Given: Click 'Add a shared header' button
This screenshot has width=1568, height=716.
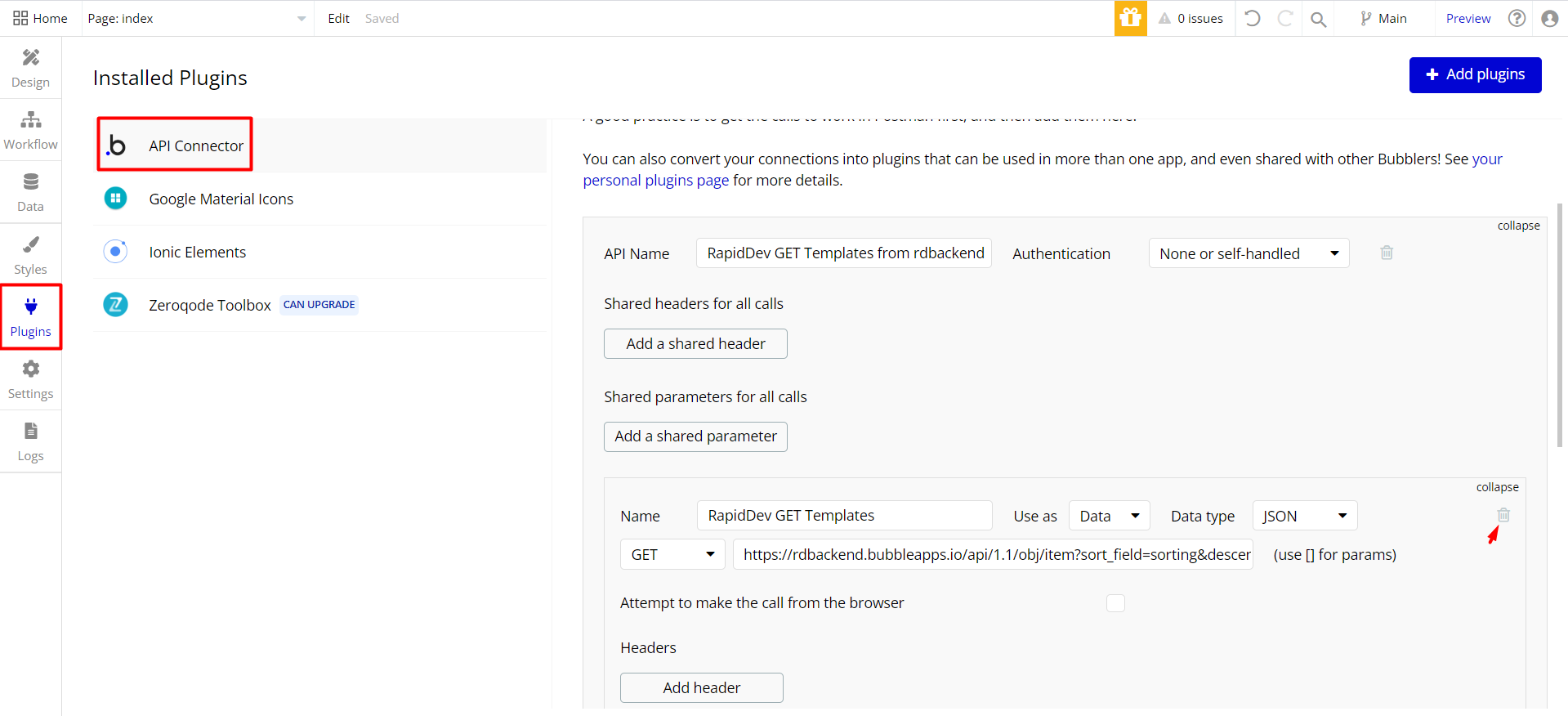Looking at the screenshot, I should click(695, 343).
